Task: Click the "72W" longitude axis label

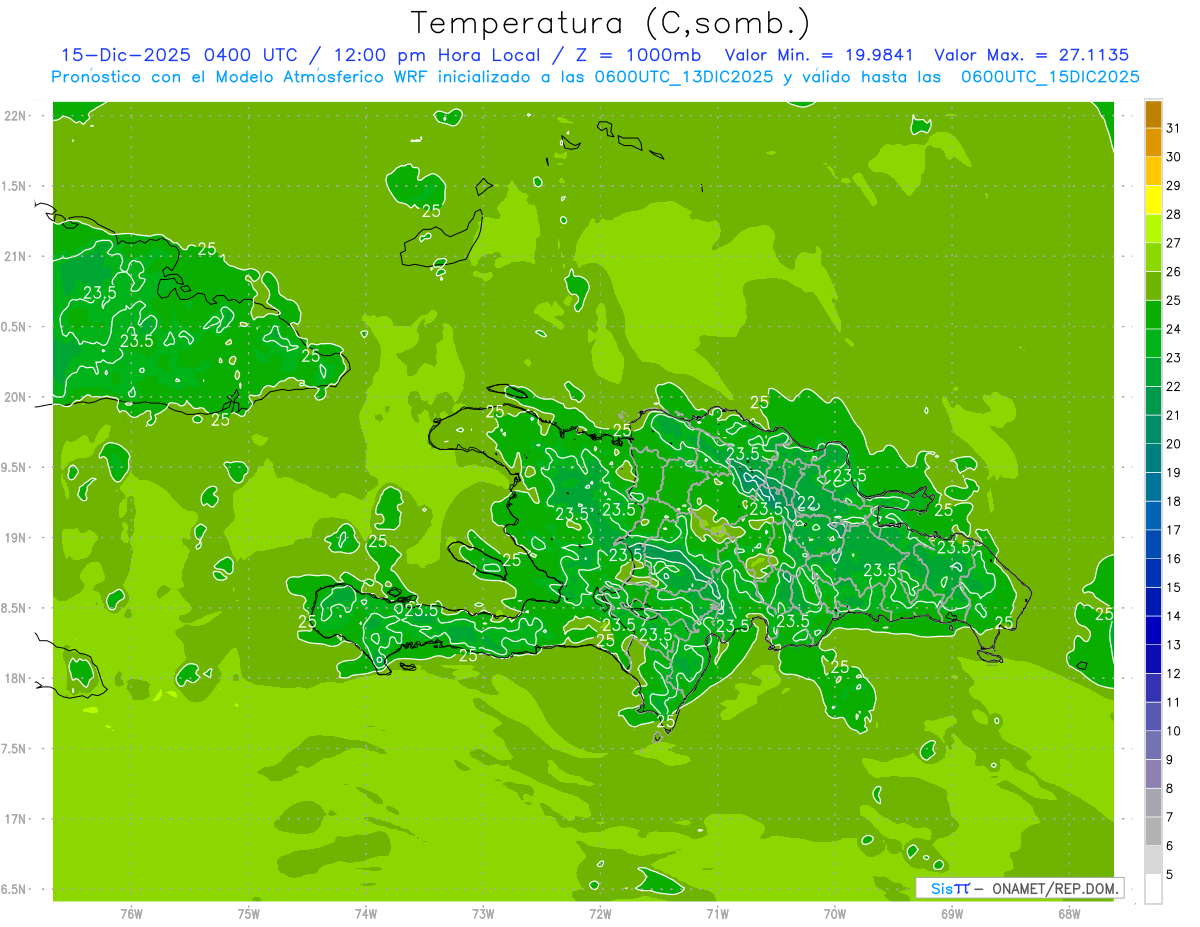Action: tap(600, 914)
